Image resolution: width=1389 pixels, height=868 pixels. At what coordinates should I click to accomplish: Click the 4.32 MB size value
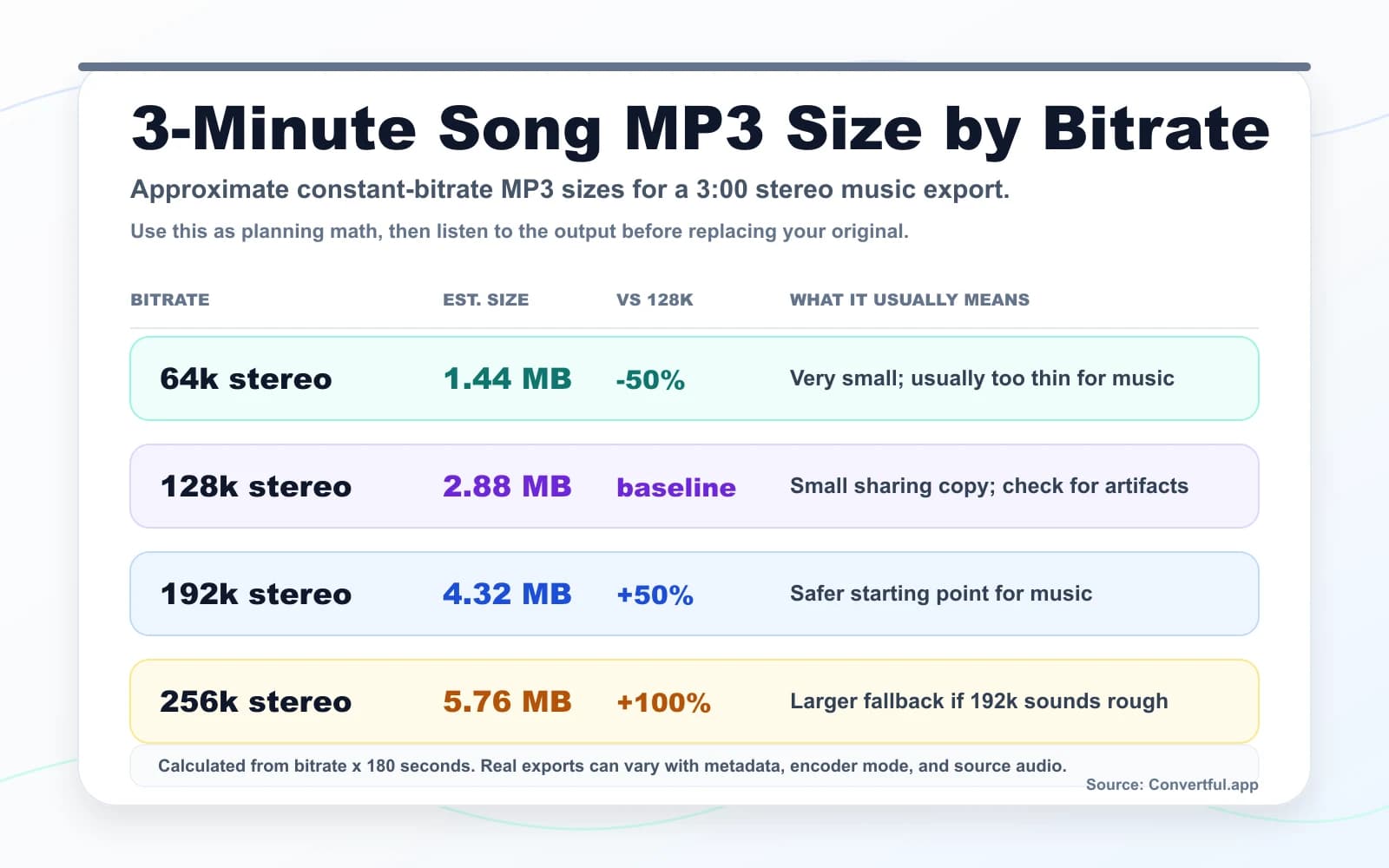[x=506, y=594]
